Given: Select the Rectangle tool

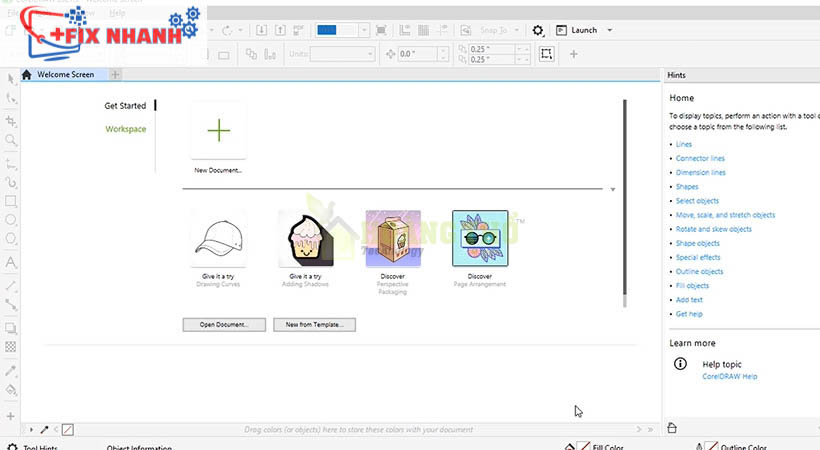Looking at the screenshot, I should [x=11, y=200].
